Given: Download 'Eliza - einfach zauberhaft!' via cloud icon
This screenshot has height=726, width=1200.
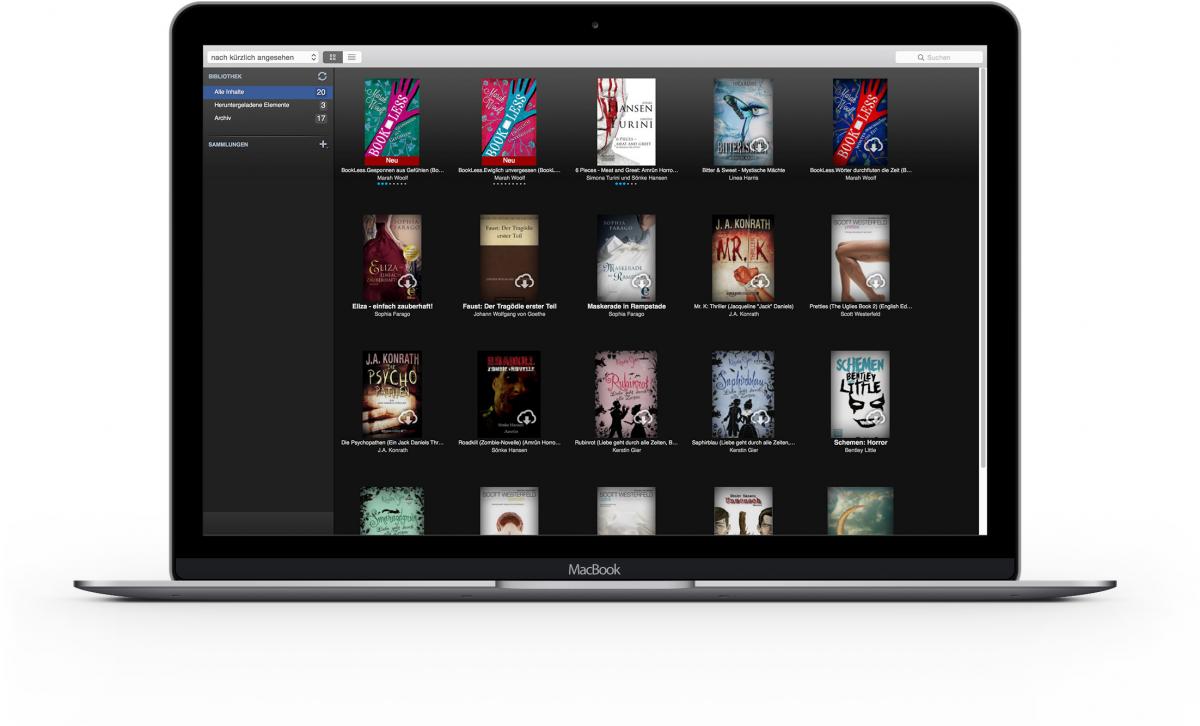Looking at the screenshot, I should tap(407, 282).
